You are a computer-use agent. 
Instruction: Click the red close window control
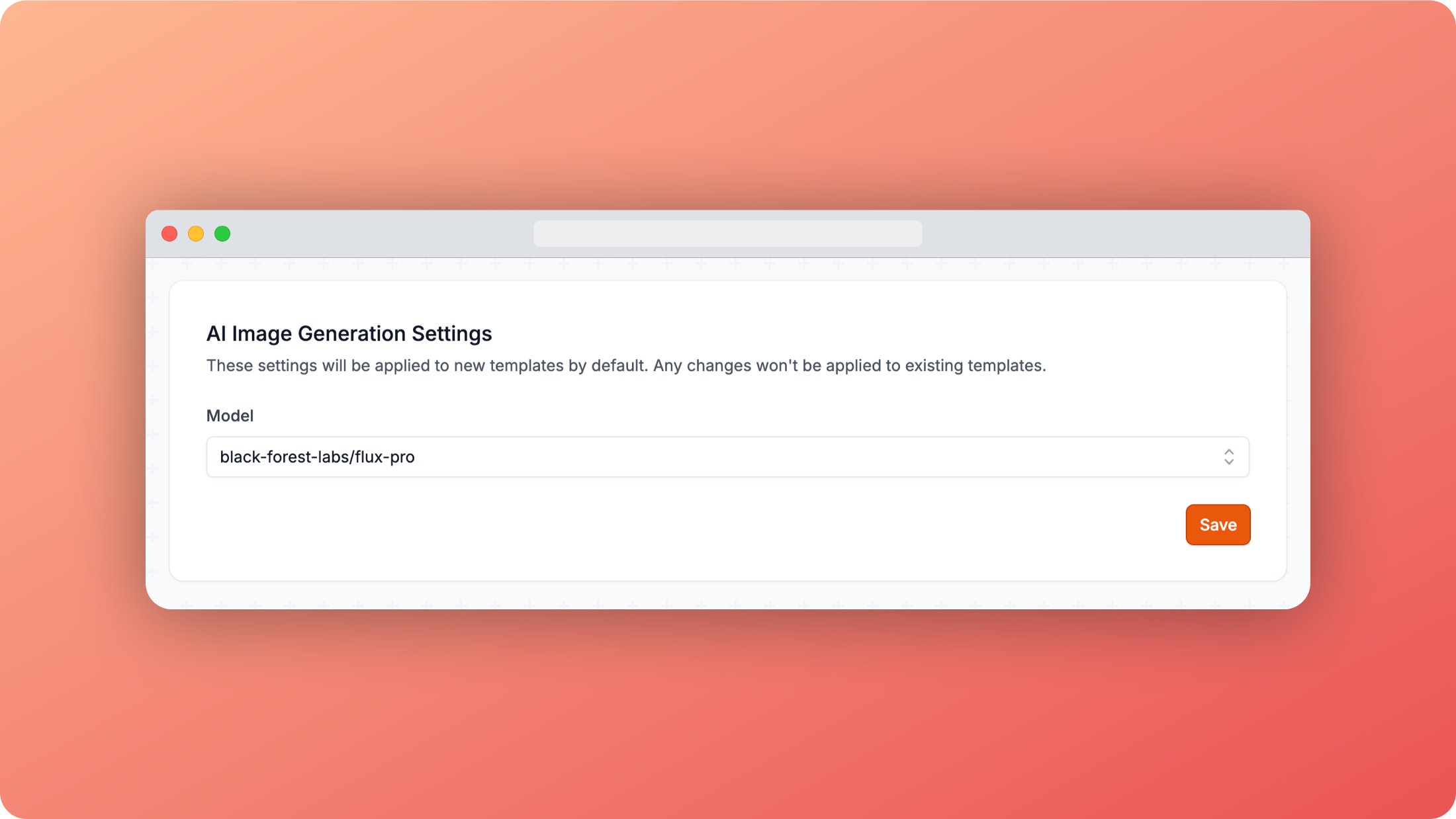coord(169,234)
